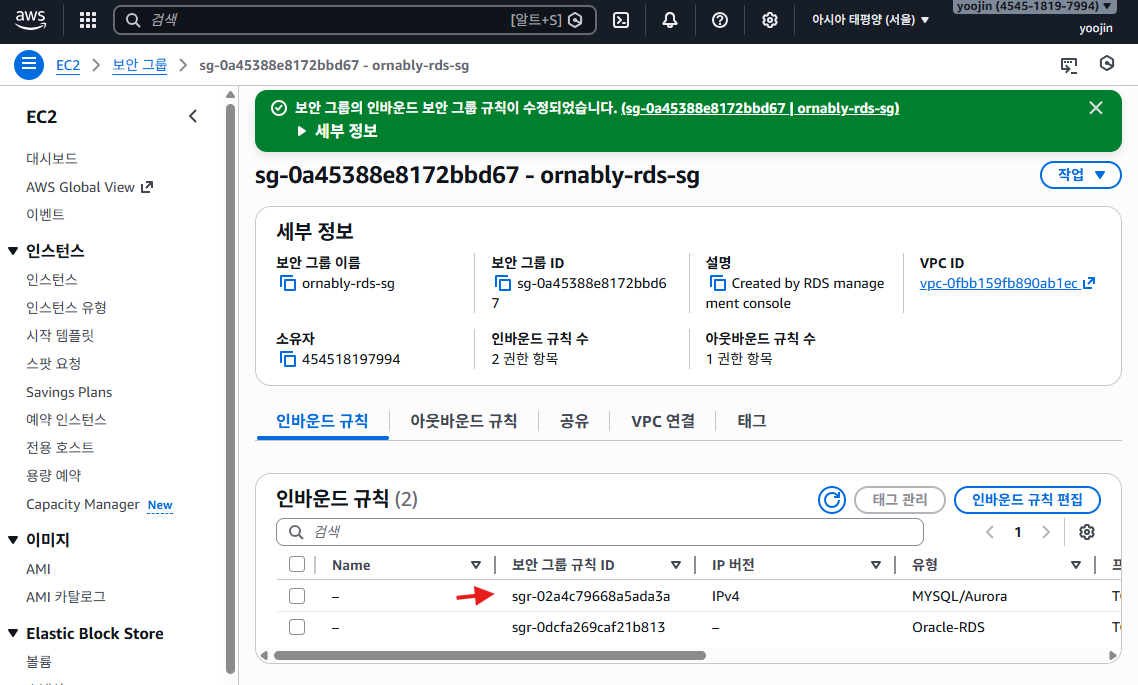Check the Oracle-RDS rule row checkbox
Viewport: 1138px width, 685px height.
click(297, 627)
